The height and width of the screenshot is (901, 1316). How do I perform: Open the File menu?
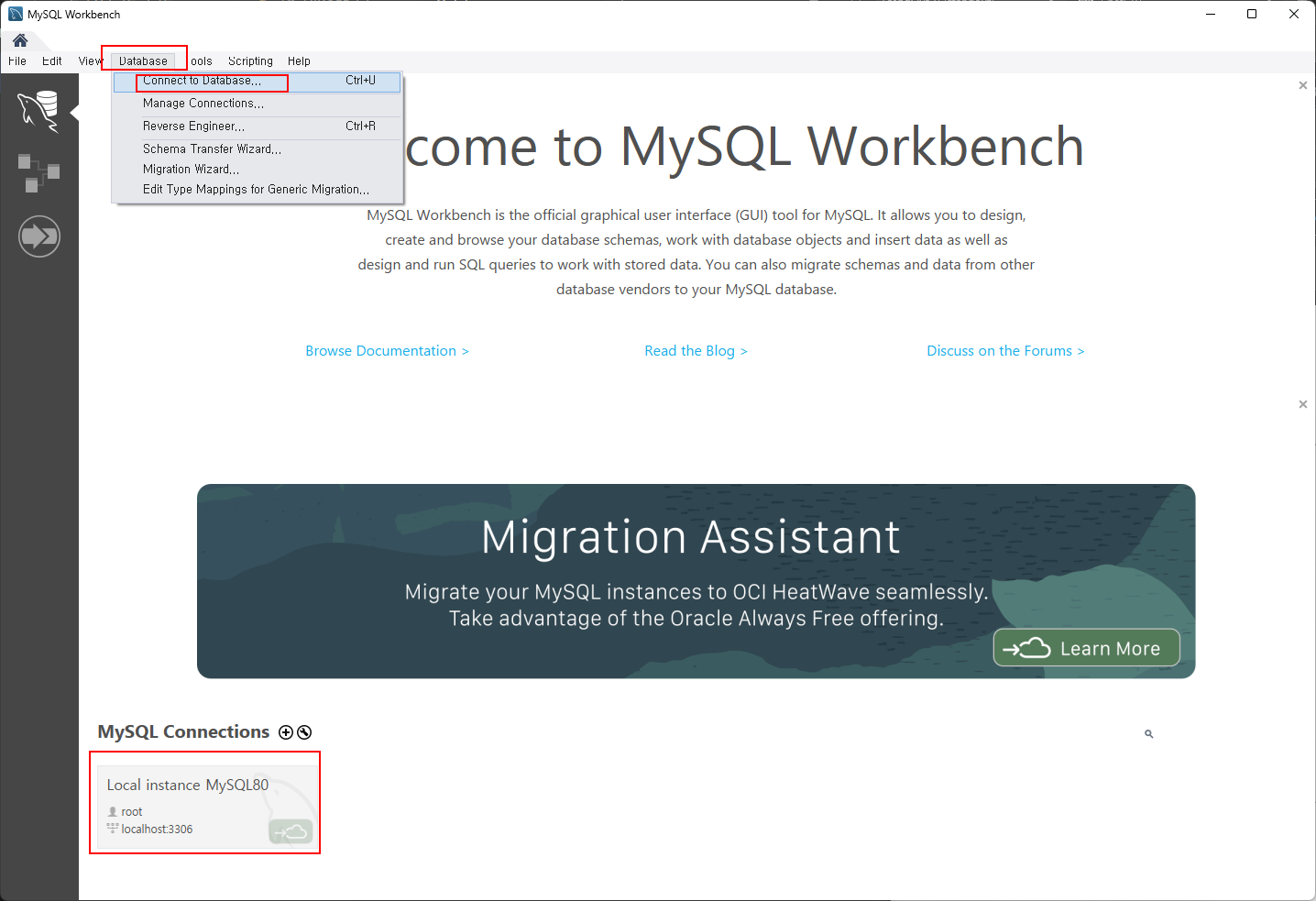pos(17,61)
